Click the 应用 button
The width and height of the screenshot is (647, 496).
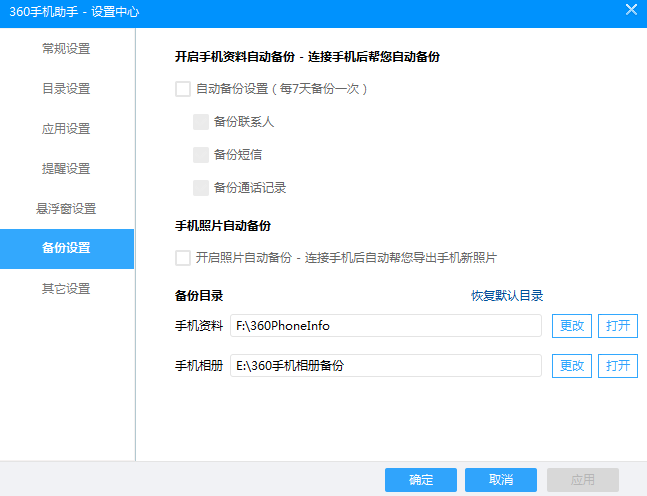point(583,479)
